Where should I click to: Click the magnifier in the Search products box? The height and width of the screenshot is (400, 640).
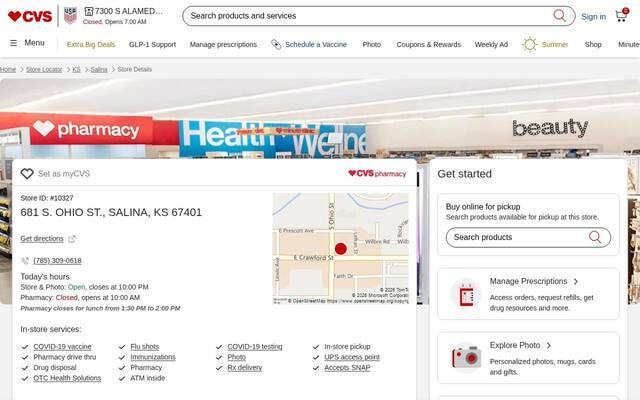(595, 237)
